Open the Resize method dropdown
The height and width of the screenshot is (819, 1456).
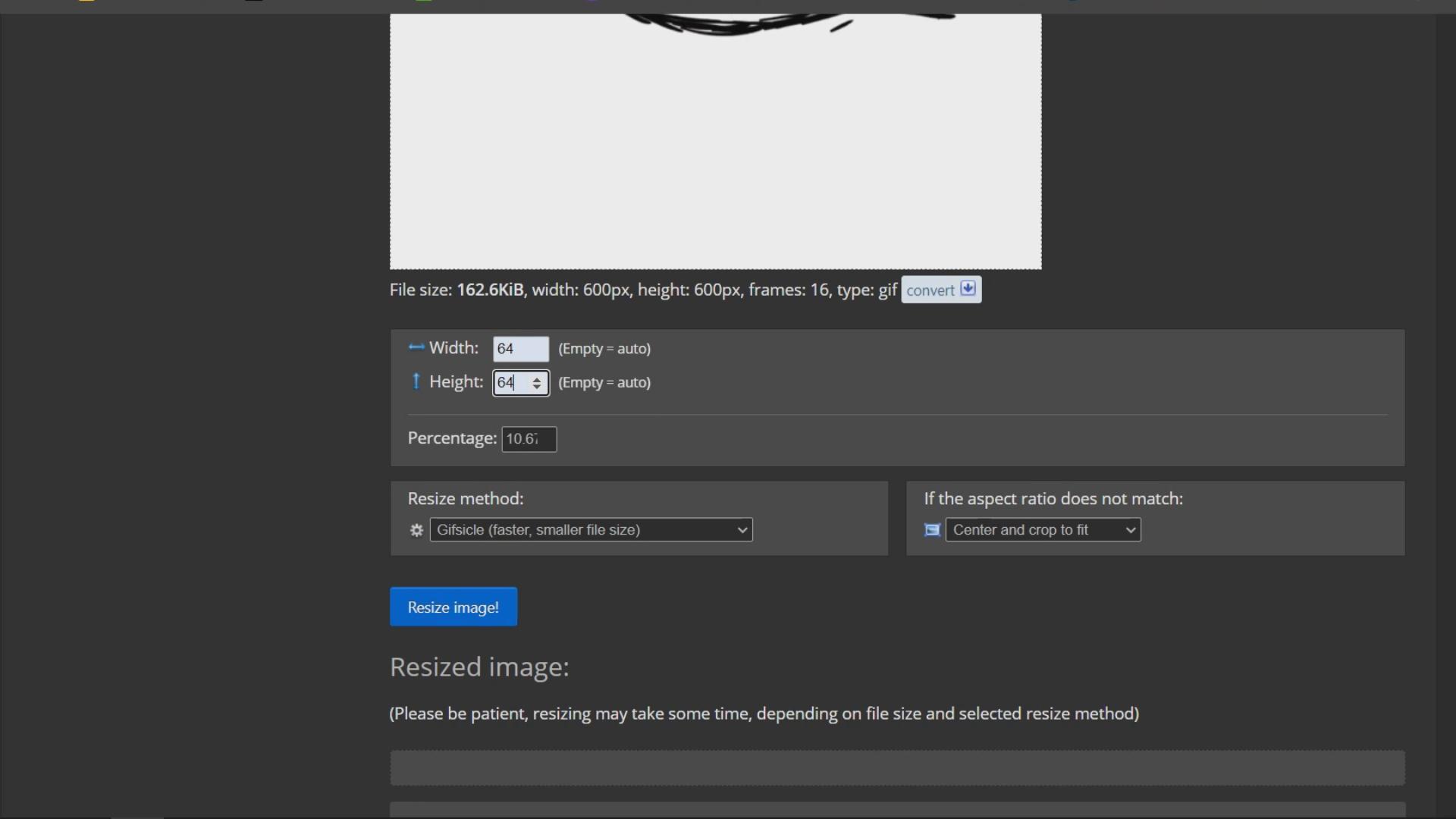(591, 530)
